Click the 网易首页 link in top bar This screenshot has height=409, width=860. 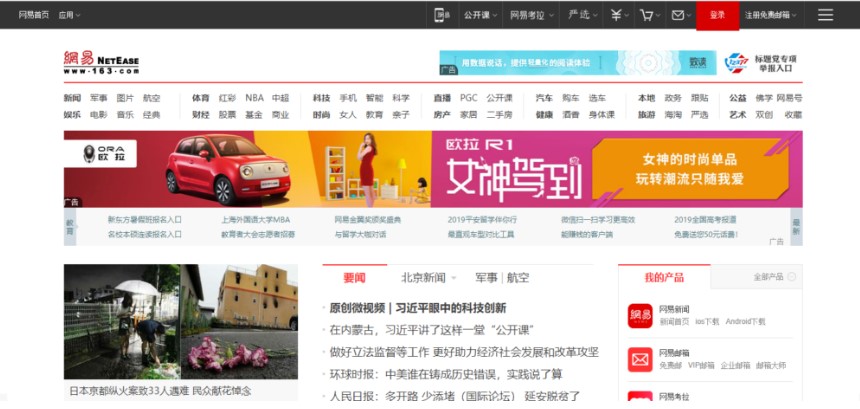(x=33, y=15)
